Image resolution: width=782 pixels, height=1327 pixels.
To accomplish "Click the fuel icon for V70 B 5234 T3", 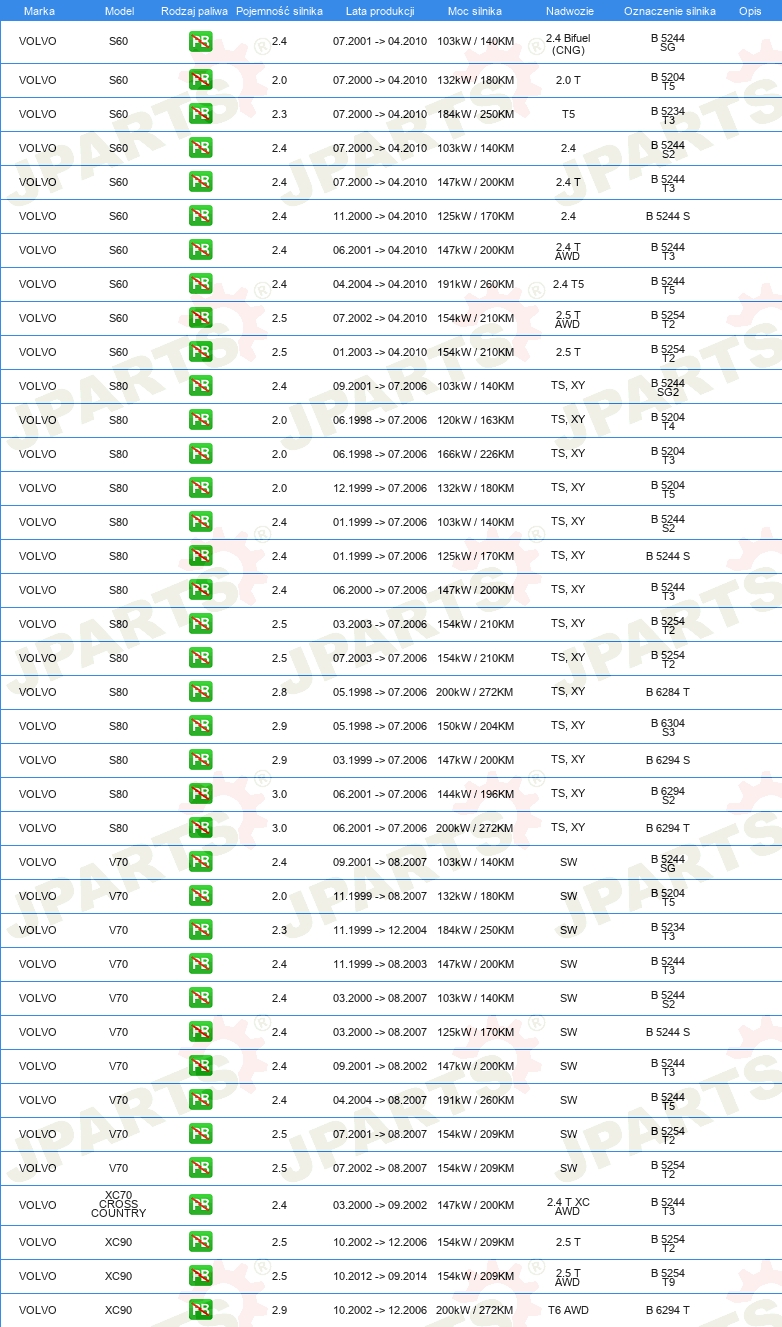I will (200, 930).
